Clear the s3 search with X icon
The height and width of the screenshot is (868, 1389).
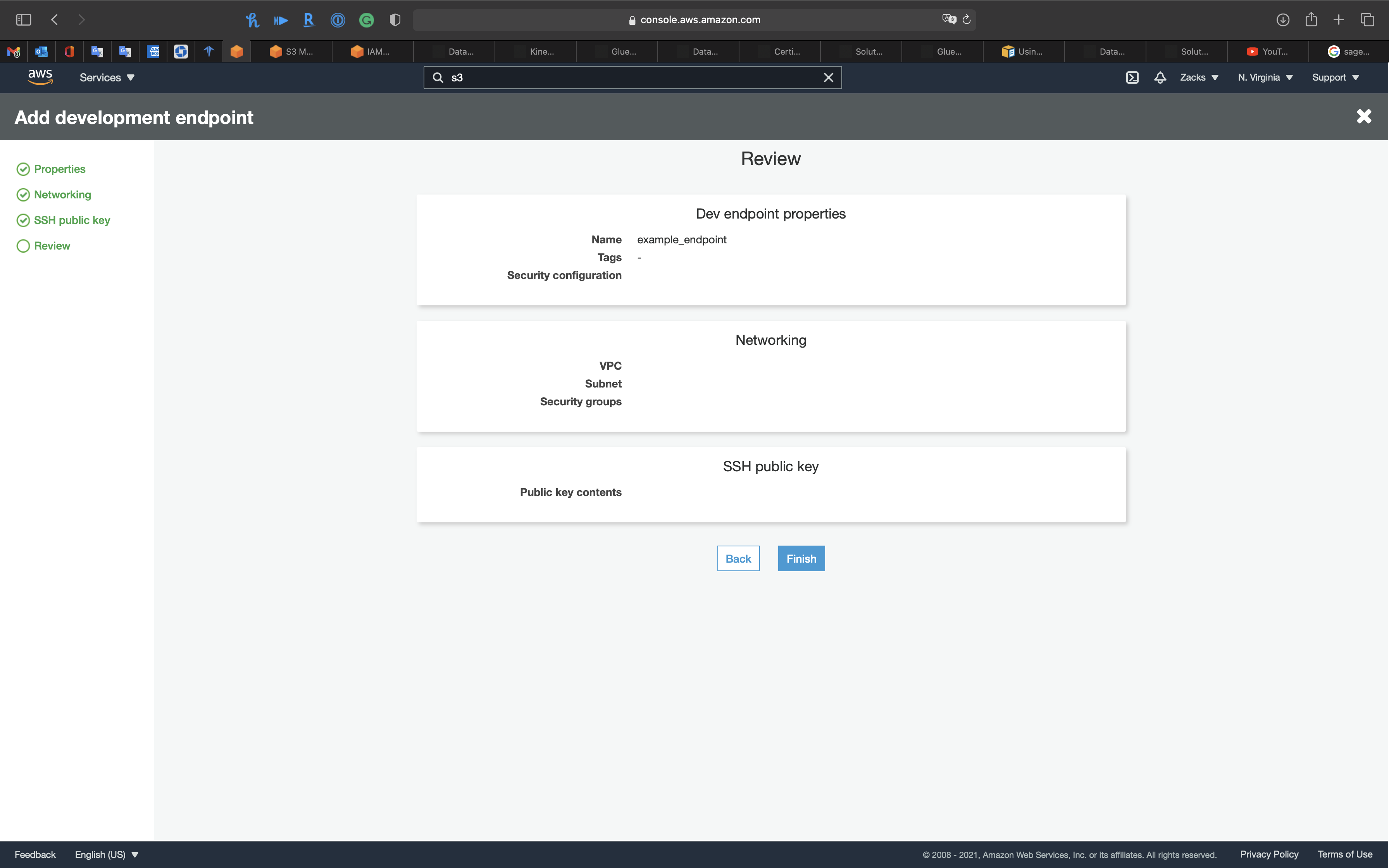click(x=828, y=77)
